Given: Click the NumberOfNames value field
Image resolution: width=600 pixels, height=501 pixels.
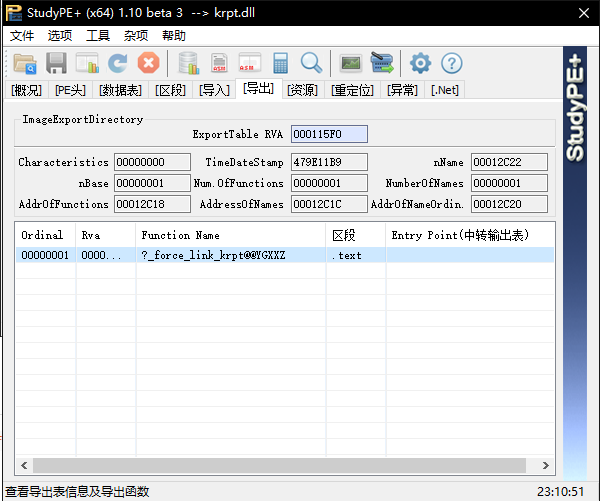Looking at the screenshot, I should click(x=509, y=183).
